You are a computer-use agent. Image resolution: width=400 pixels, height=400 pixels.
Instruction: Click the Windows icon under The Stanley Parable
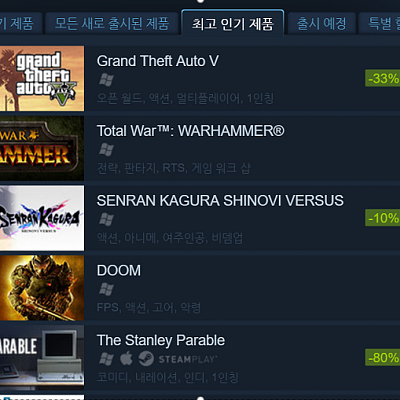(106, 359)
